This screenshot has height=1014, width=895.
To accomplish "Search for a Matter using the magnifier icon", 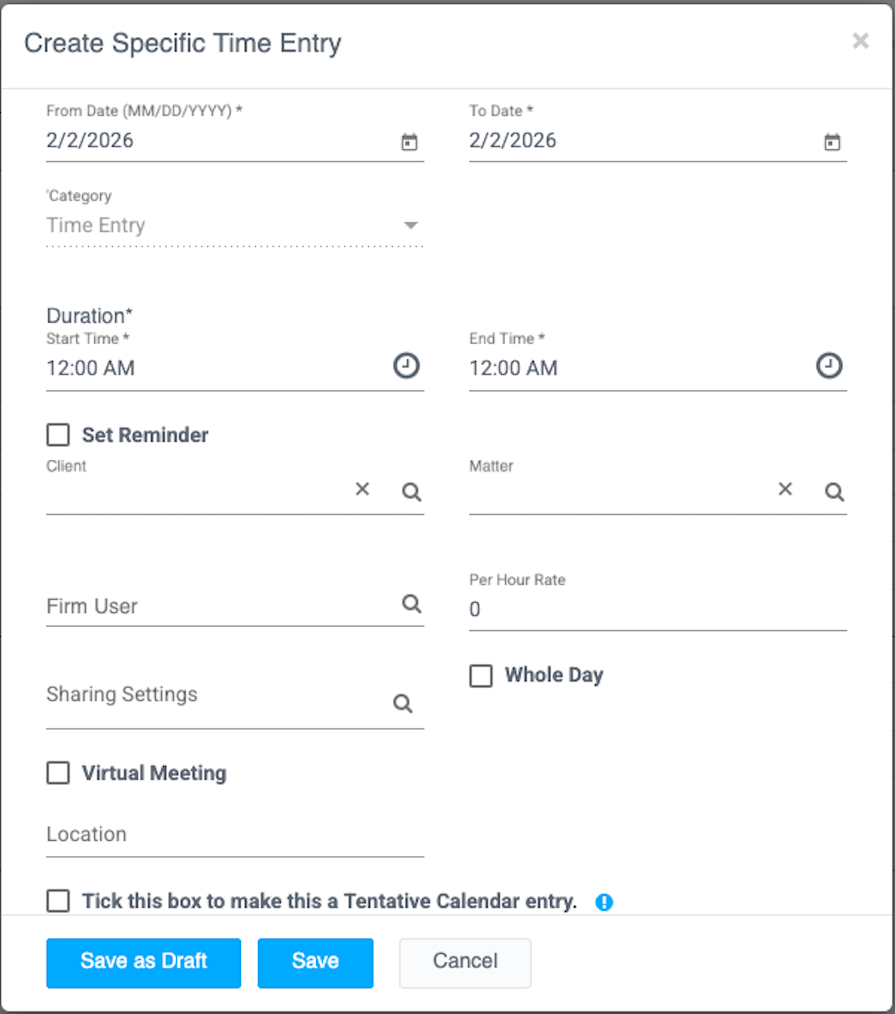I will pos(834,490).
